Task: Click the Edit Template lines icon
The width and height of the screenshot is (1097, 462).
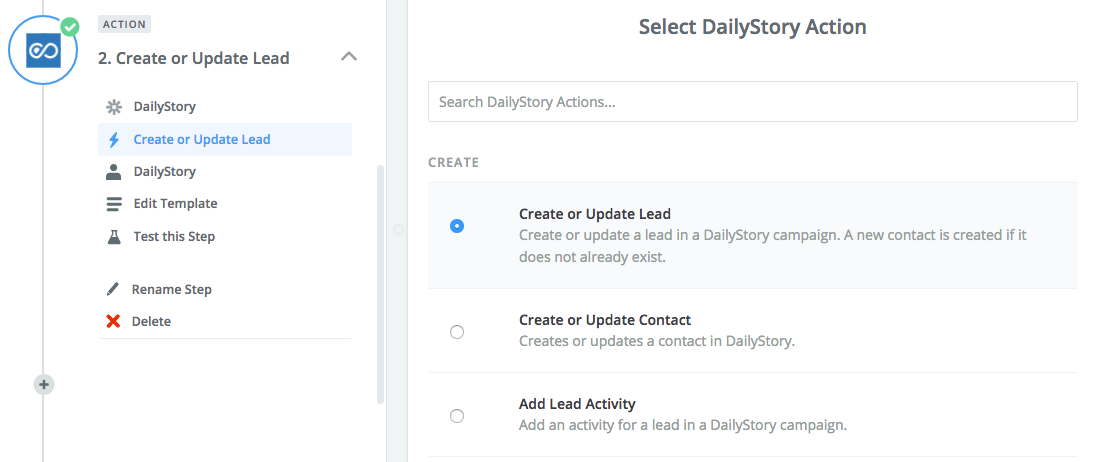Action: coord(113,204)
